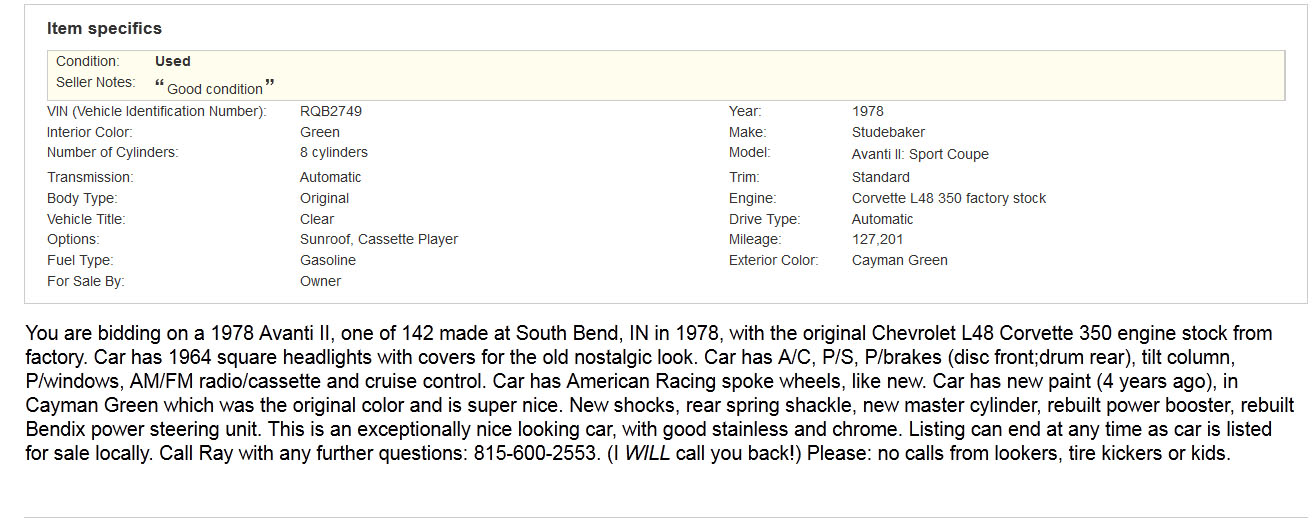1312x518 pixels.
Task: Click the Vehicle Title value Clear
Action: click(317, 219)
